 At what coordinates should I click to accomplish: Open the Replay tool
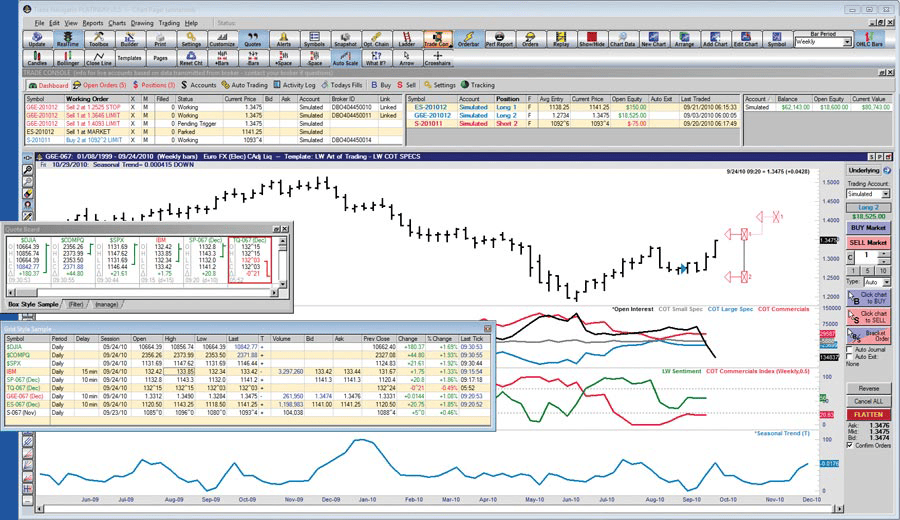click(x=561, y=39)
